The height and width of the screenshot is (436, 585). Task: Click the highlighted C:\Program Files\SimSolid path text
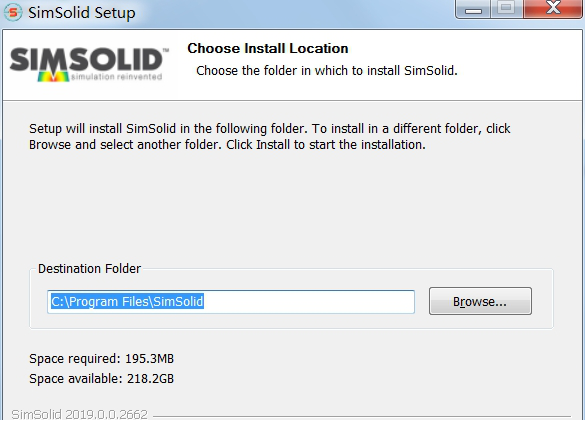[127, 301]
